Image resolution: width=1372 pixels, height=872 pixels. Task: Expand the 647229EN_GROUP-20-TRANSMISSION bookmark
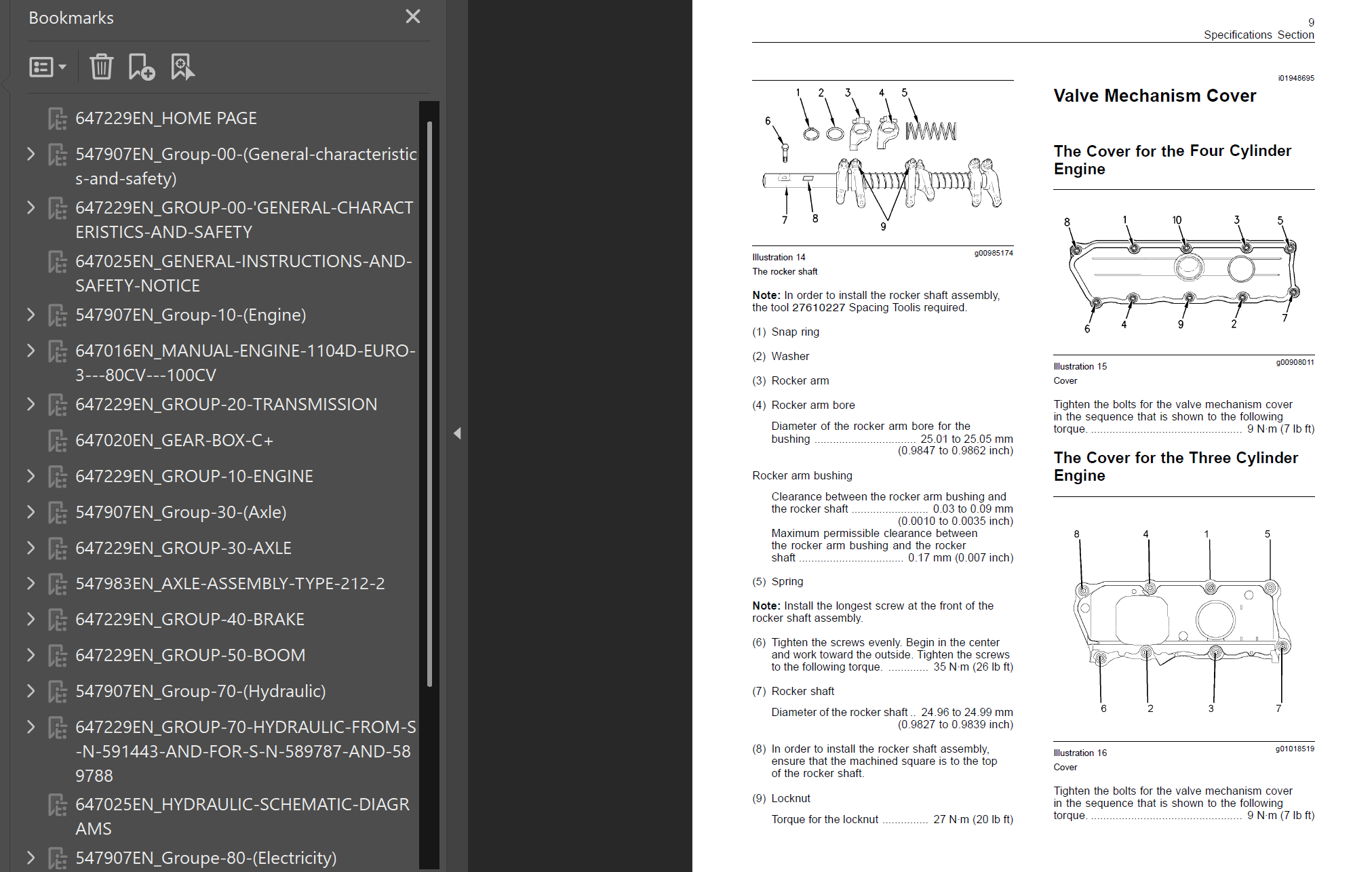coord(31,404)
